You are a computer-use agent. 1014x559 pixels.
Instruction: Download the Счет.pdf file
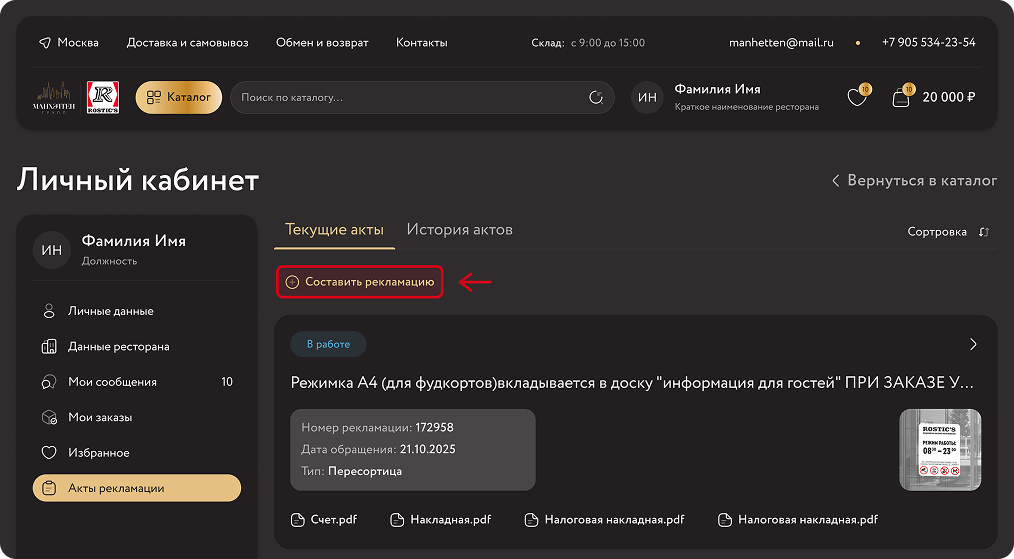tap(324, 520)
